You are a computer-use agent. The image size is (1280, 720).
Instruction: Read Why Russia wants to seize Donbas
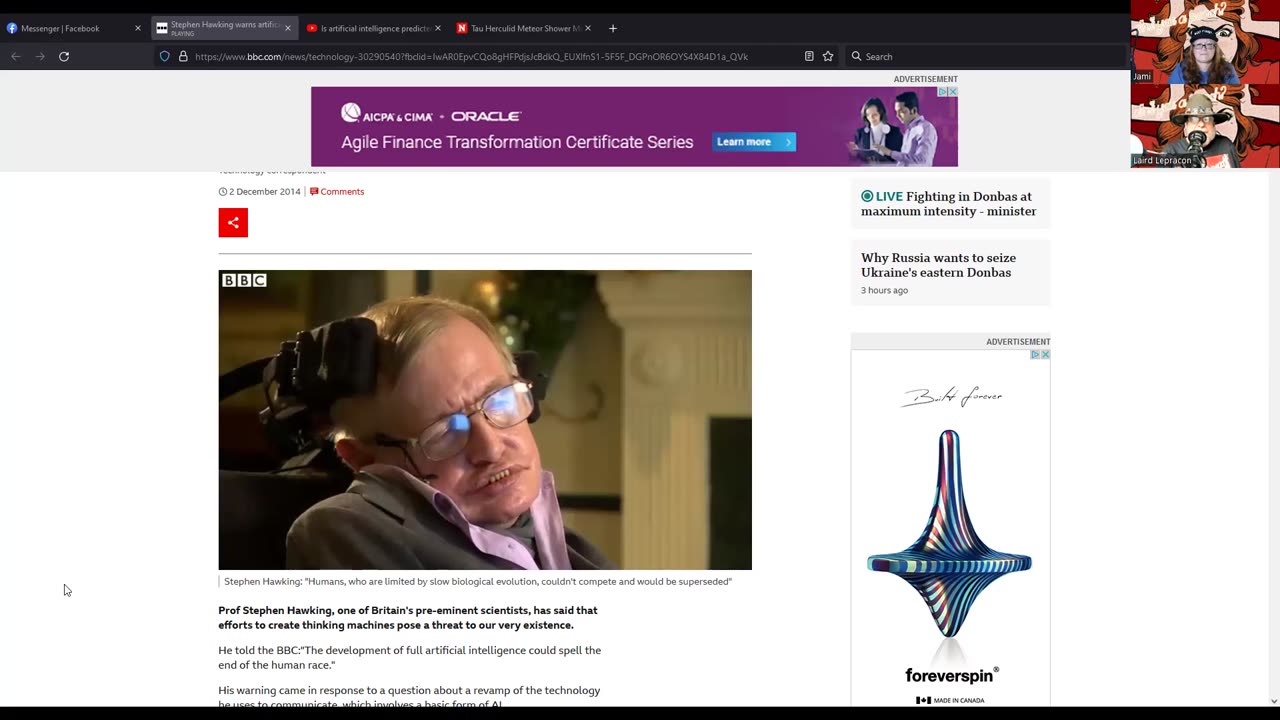tap(938, 265)
